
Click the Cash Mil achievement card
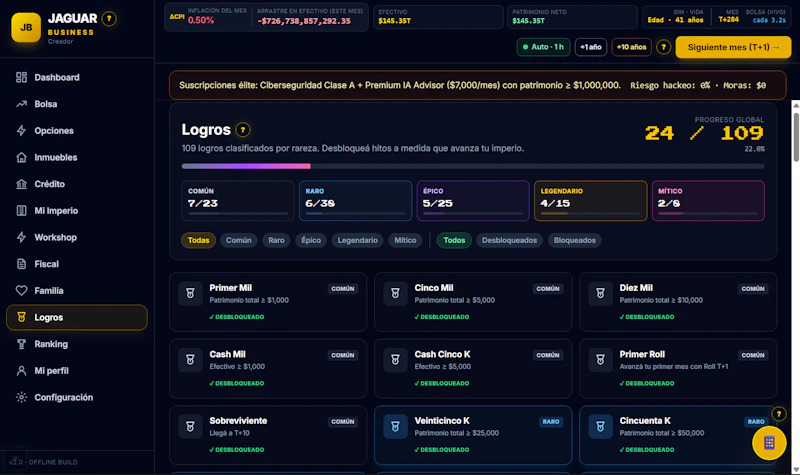point(268,368)
